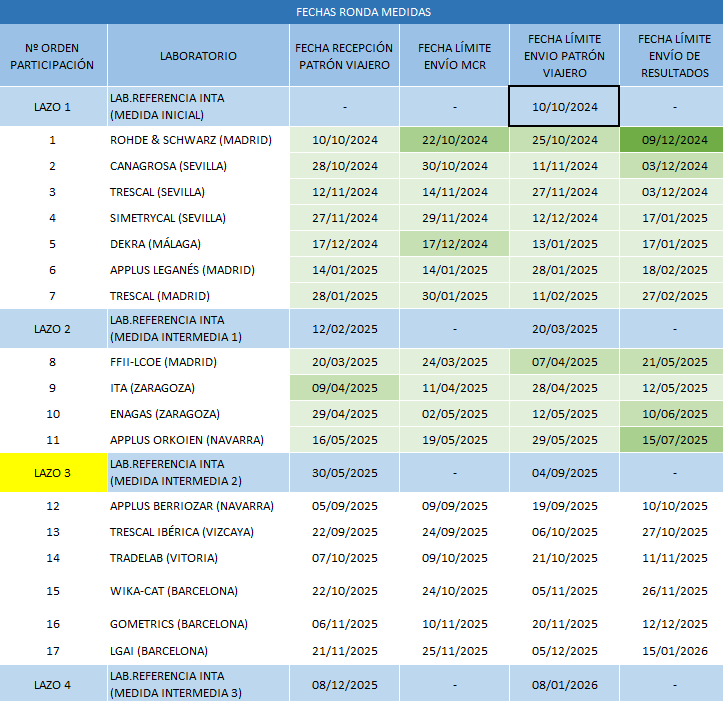The height and width of the screenshot is (701, 723).
Task: Click the 15/01/2026 cell
Action: coord(672,651)
